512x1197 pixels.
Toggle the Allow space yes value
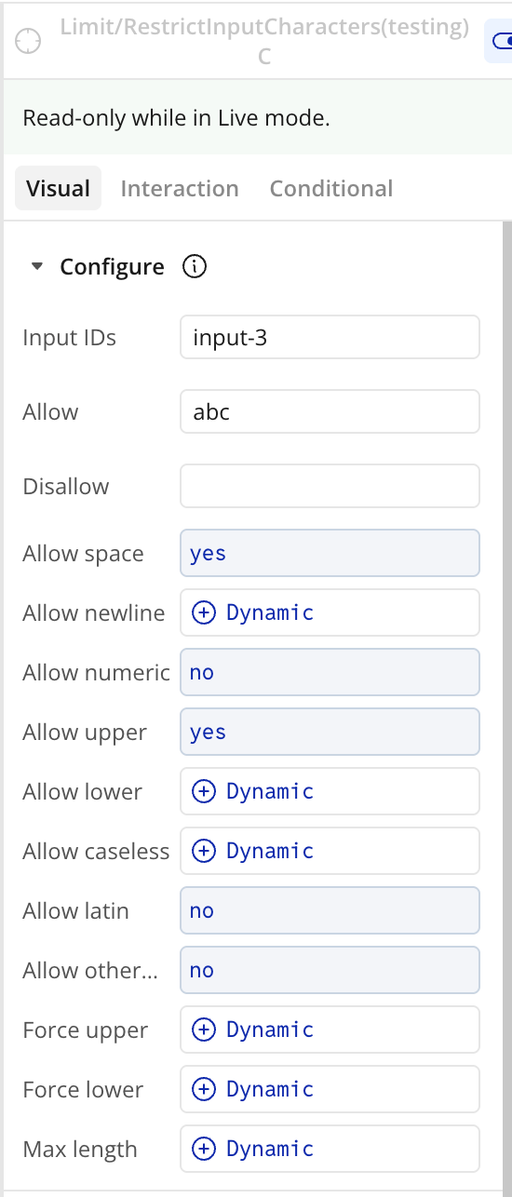[x=330, y=553]
